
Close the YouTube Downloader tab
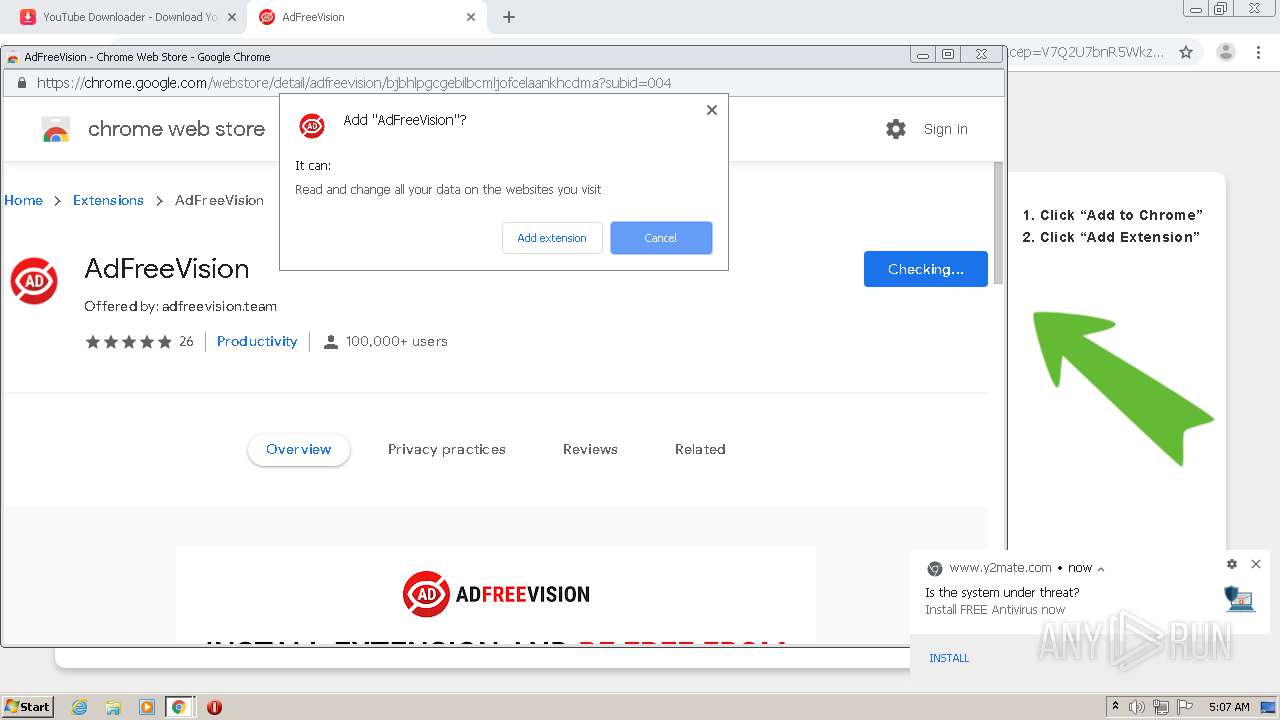tap(232, 17)
